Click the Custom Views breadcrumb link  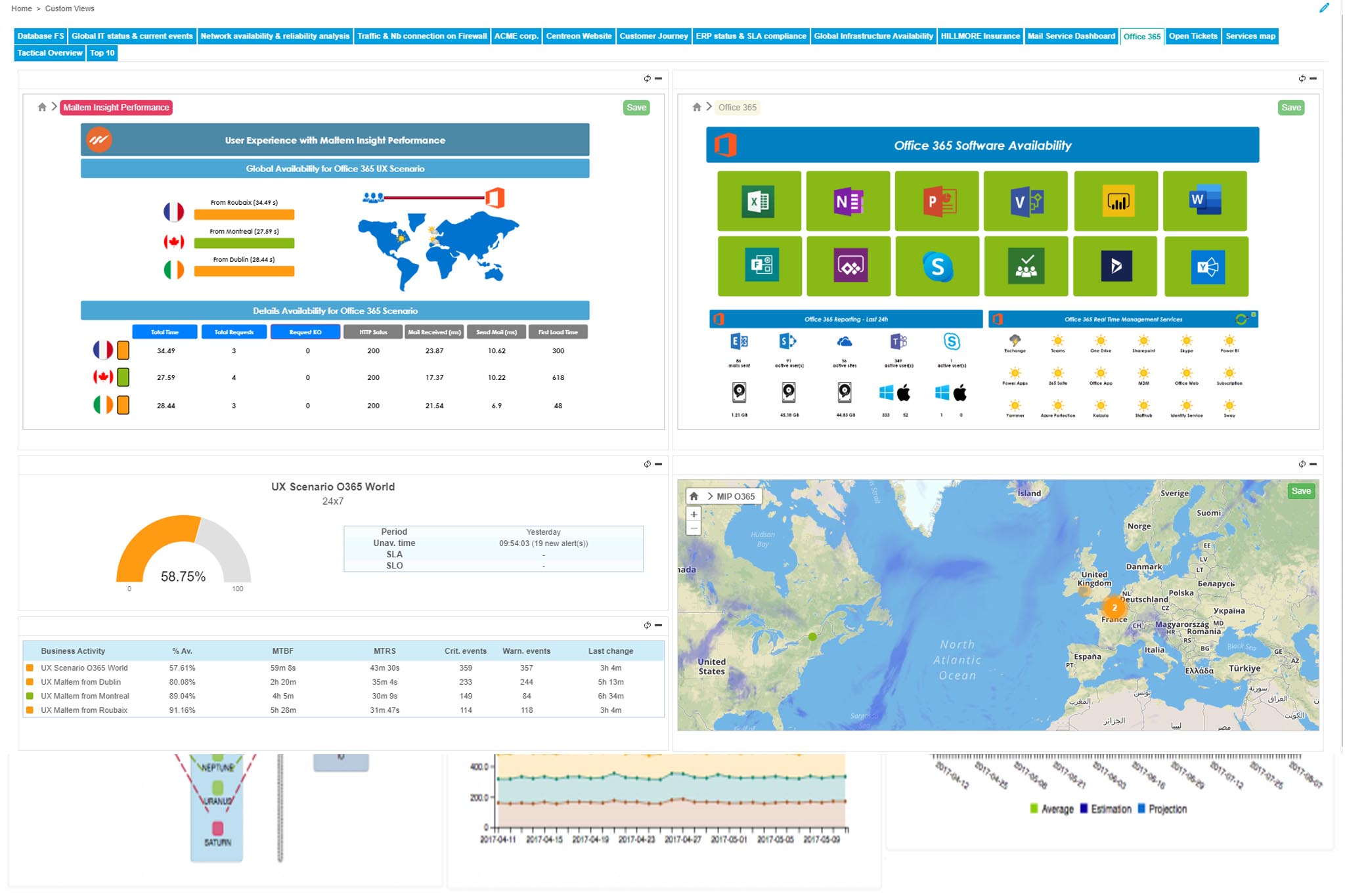(70, 9)
